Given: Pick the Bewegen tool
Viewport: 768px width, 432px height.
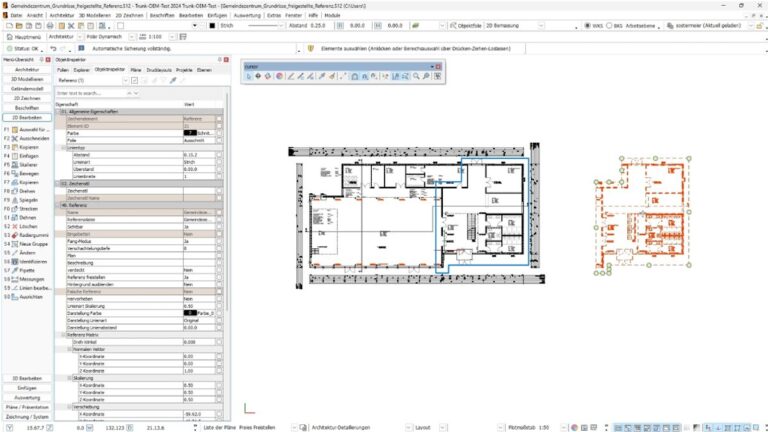Looking at the screenshot, I should click(24, 174).
